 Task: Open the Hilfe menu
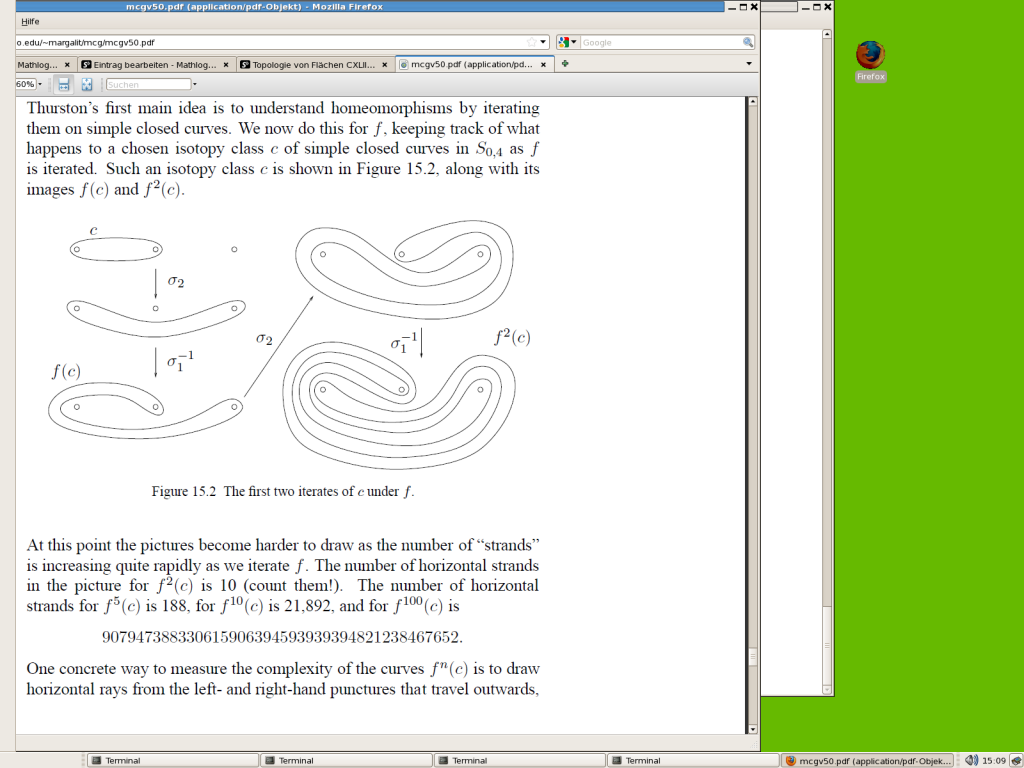tap(30, 21)
